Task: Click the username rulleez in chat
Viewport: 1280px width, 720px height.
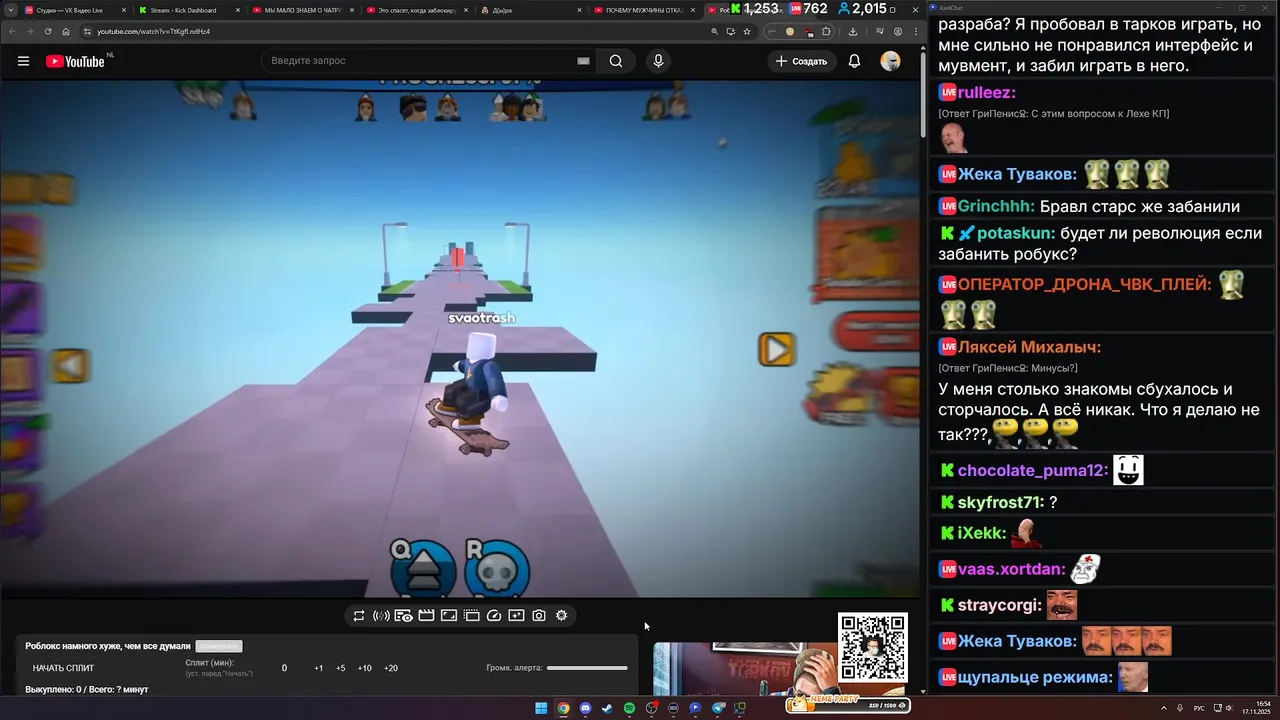Action: (987, 92)
